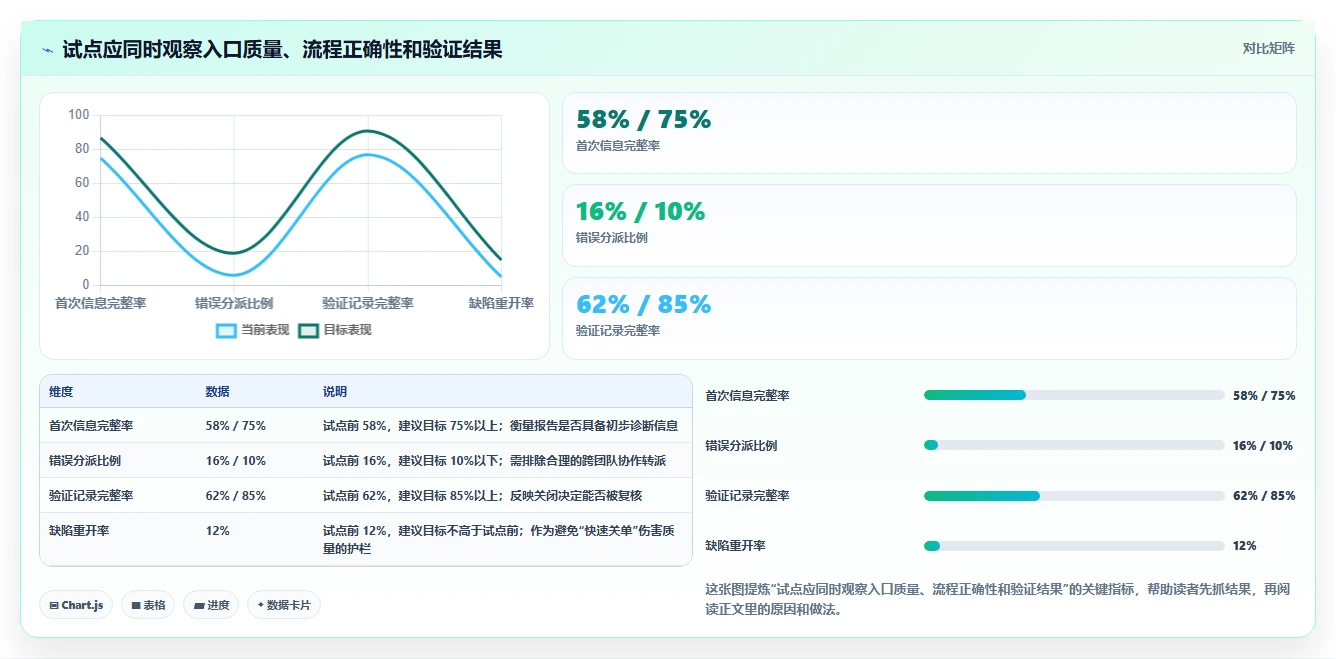Click 首次信息完整率 label in the progress list

coord(748,396)
